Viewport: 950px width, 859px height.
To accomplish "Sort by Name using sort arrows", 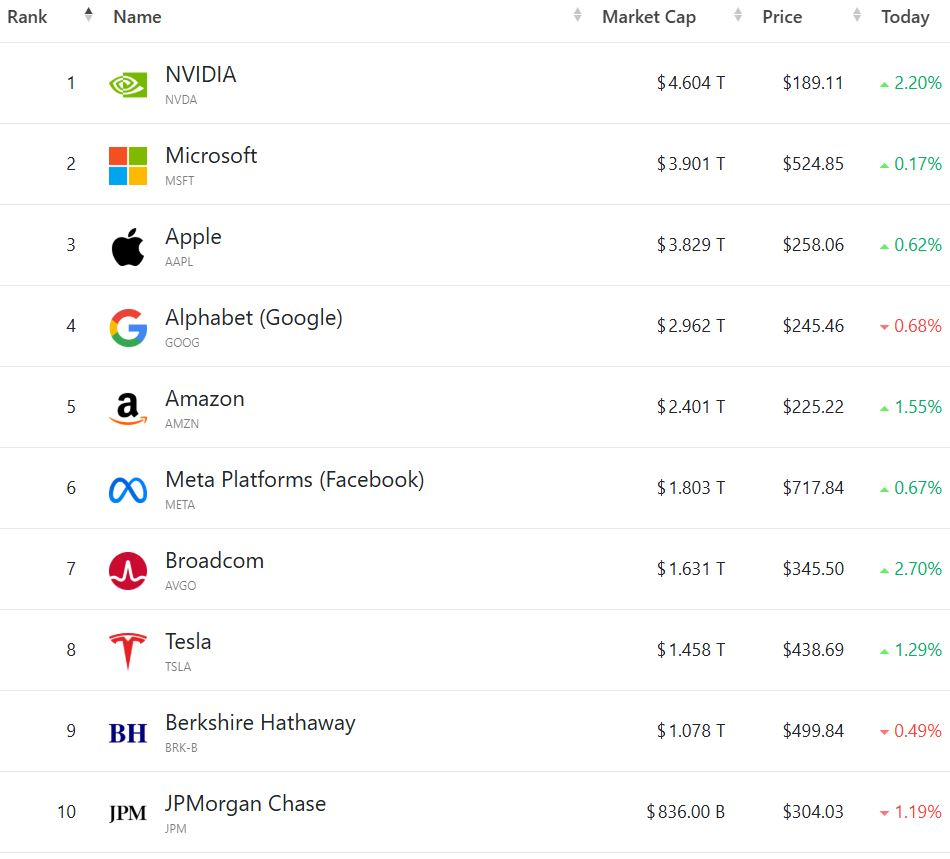I will 577,16.
